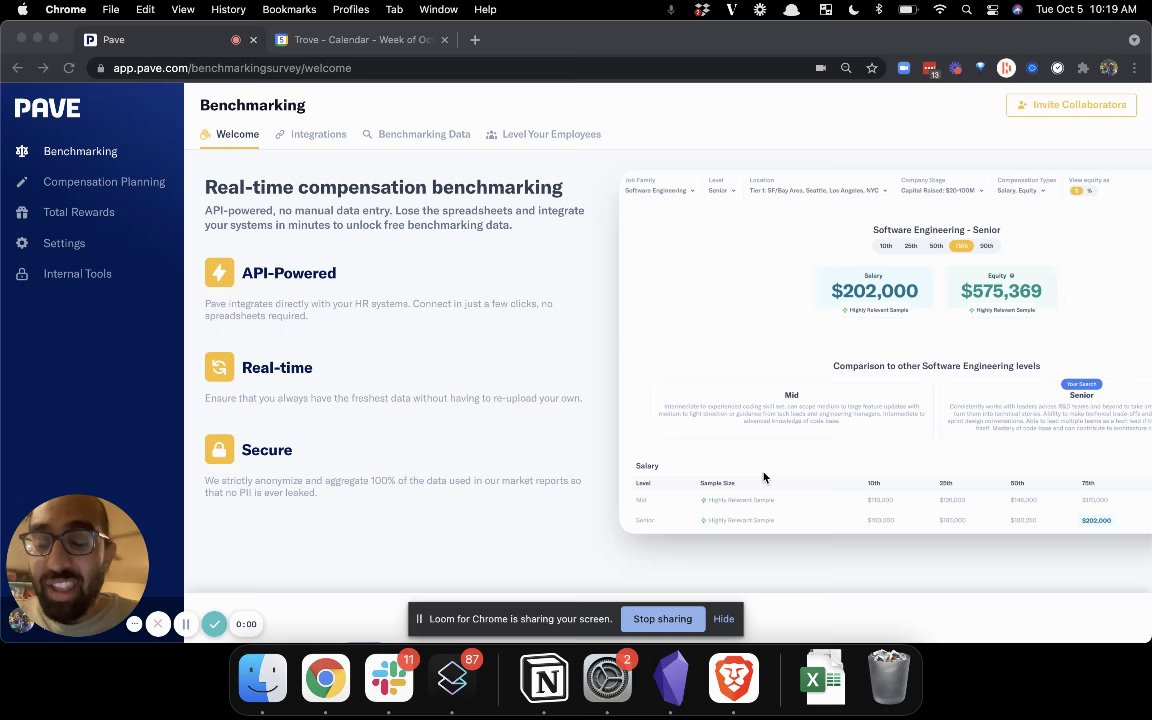Select the 25th percentile pill
Screen dimensions: 1152x720
pos(911,246)
